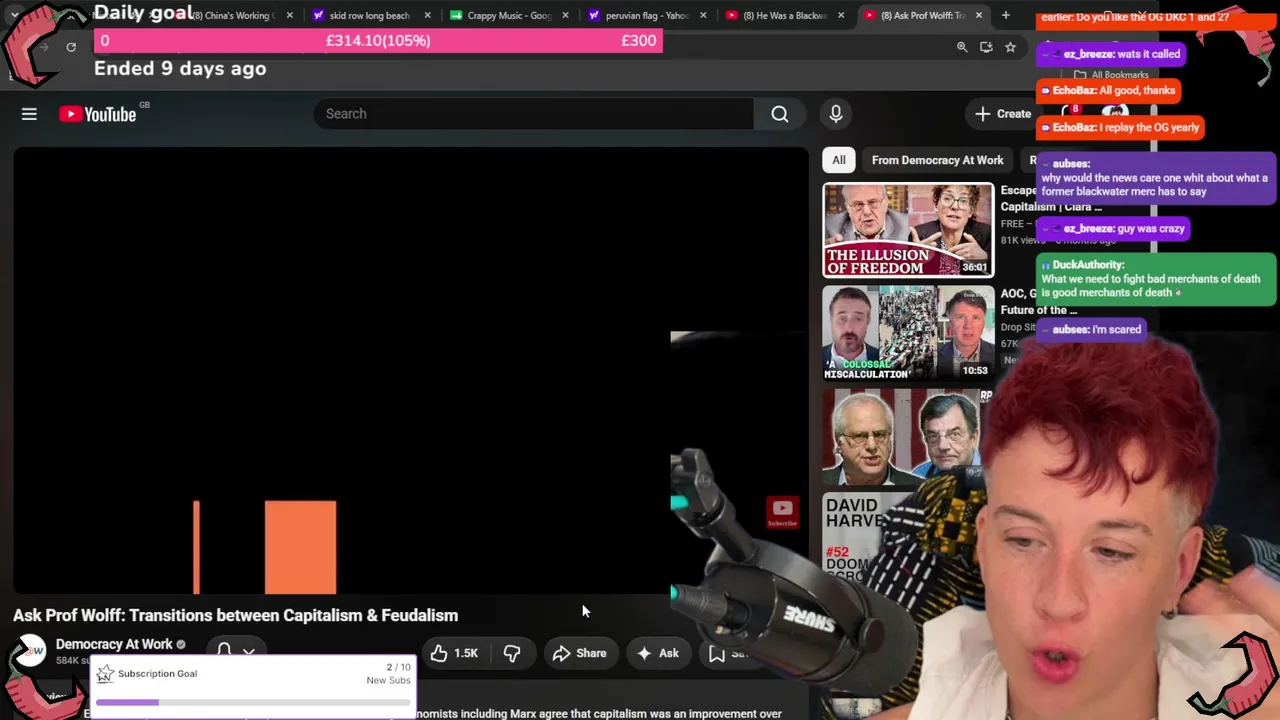Click EchoBaz's 'I replay the OG yearly' message
This screenshot has height=720, width=1280.
[x=1119, y=127]
